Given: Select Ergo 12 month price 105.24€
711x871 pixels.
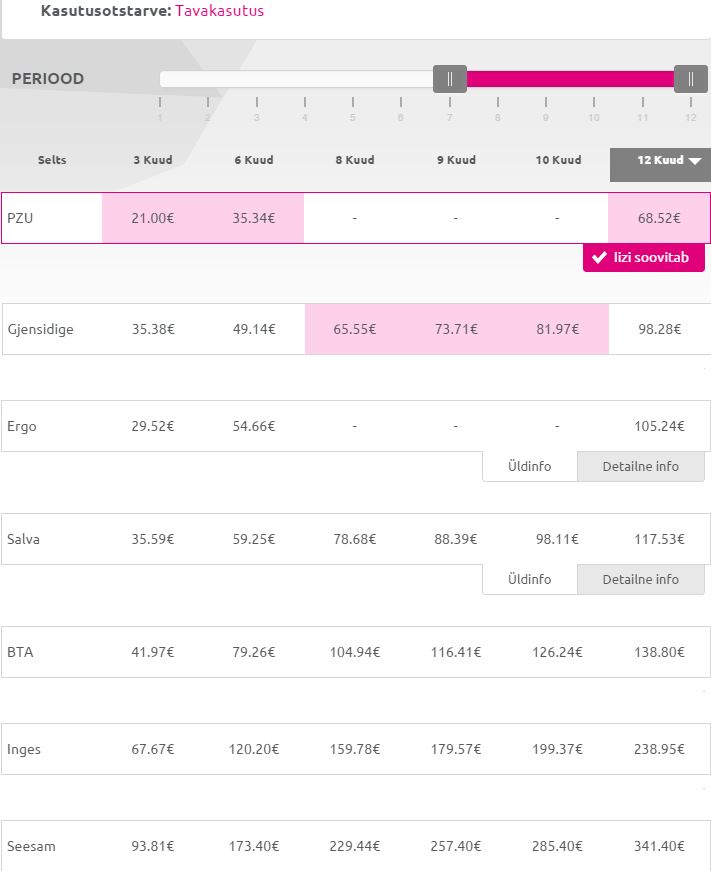Looking at the screenshot, I should 659,427.
